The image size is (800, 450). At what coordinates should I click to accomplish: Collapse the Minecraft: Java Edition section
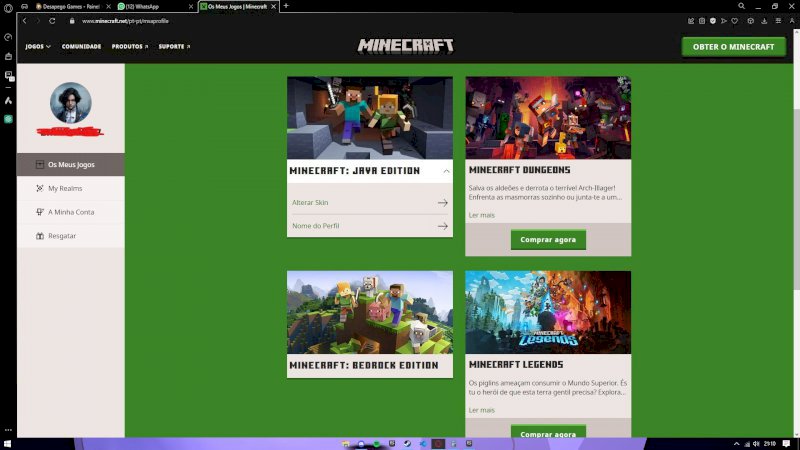click(x=446, y=171)
